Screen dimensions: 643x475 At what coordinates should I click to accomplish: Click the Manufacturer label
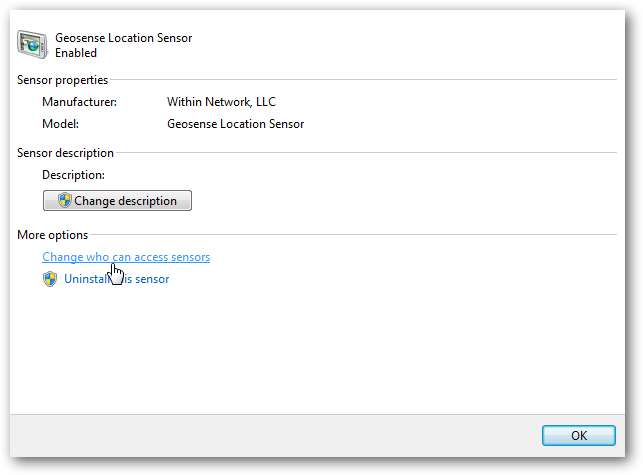tap(79, 102)
